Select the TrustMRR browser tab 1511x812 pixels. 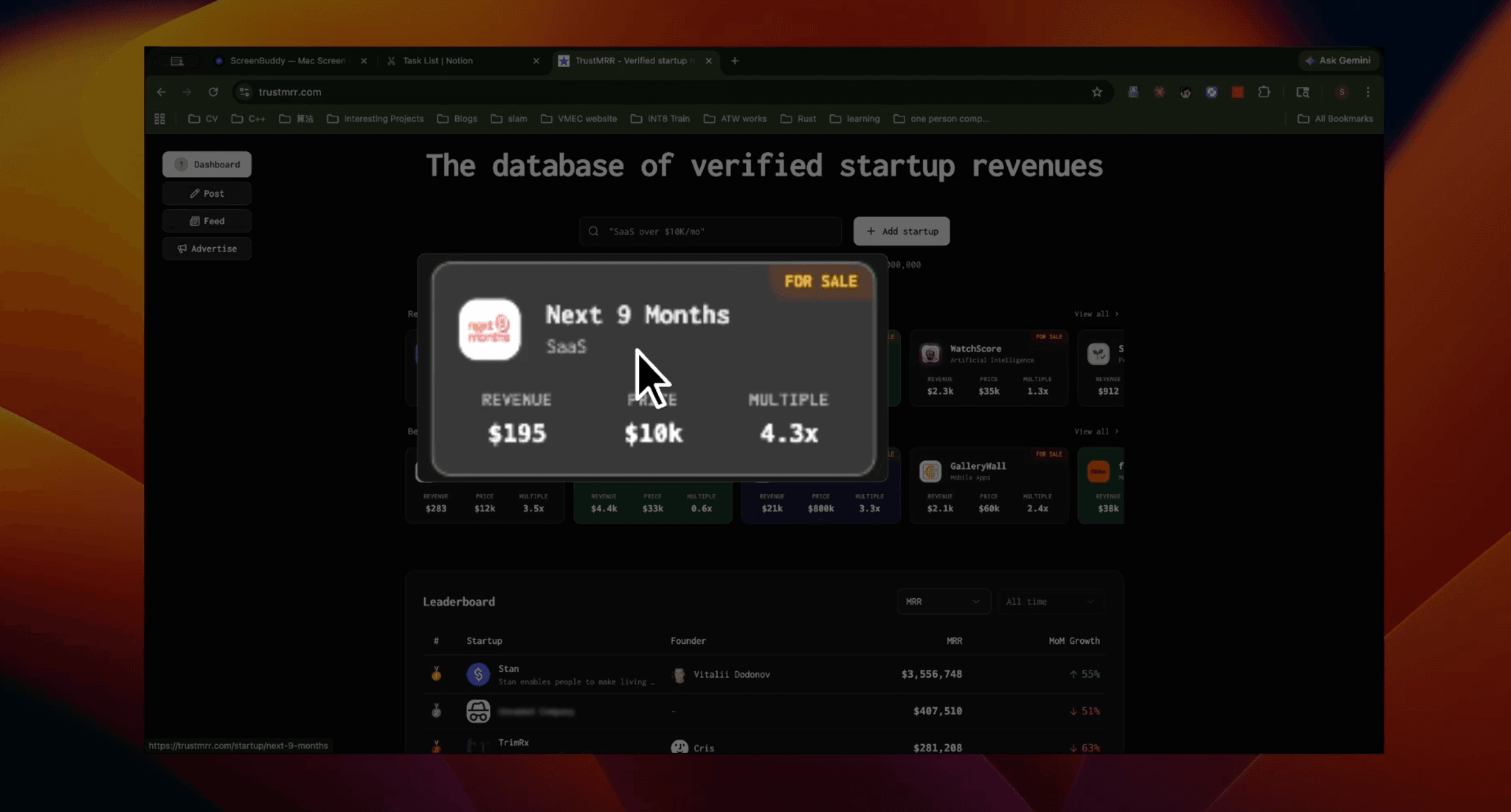[x=635, y=60]
